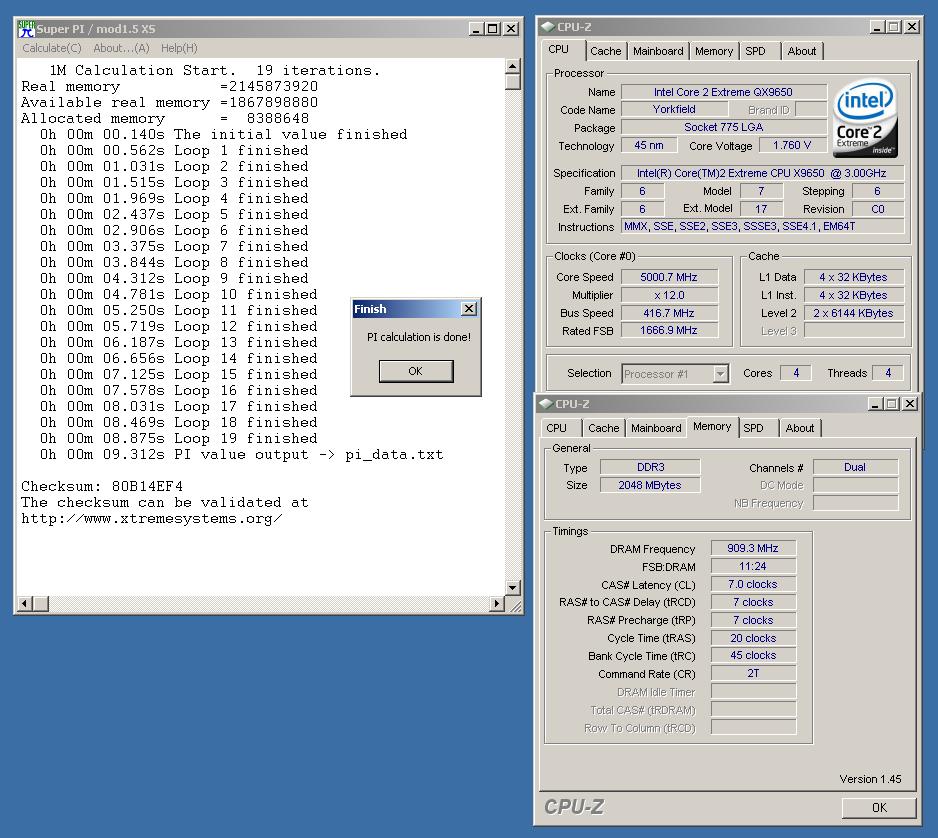Click the scroll-down arrow in Super PI
The image size is (938, 838).
(x=513, y=588)
